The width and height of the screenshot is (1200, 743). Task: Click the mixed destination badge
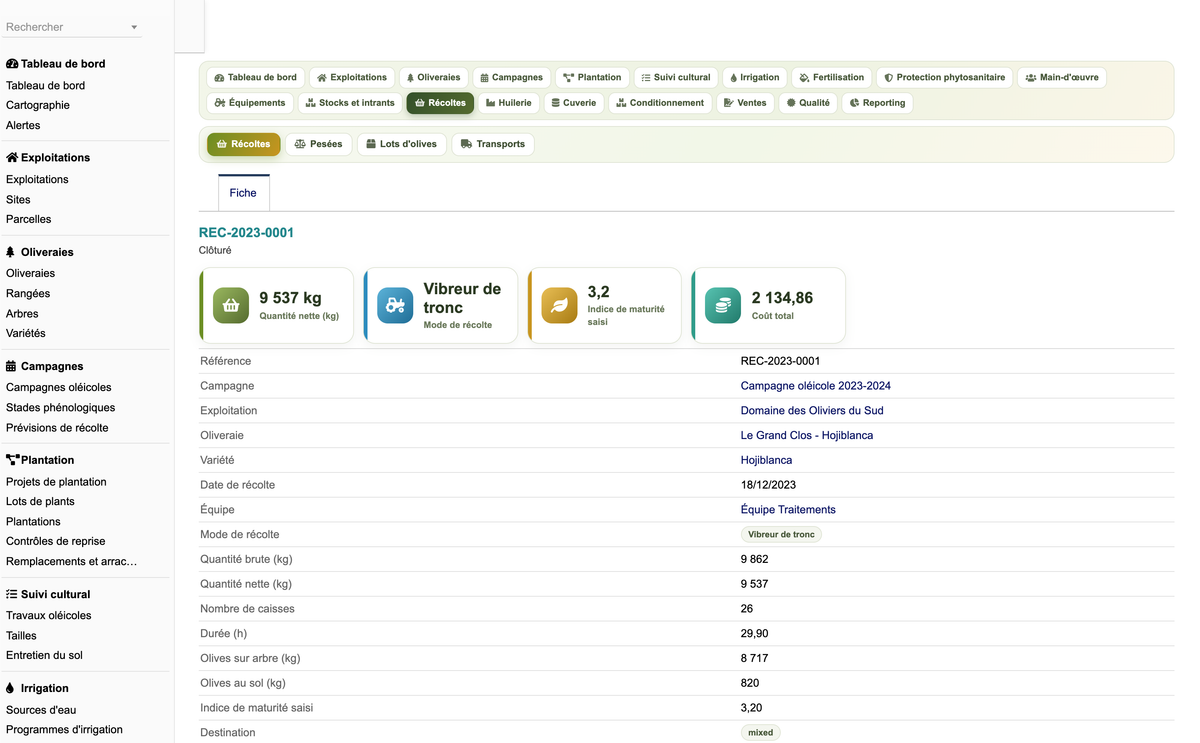(760, 732)
